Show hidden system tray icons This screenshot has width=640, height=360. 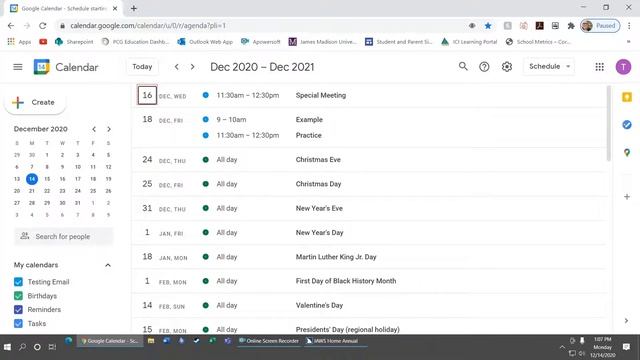click(562, 347)
